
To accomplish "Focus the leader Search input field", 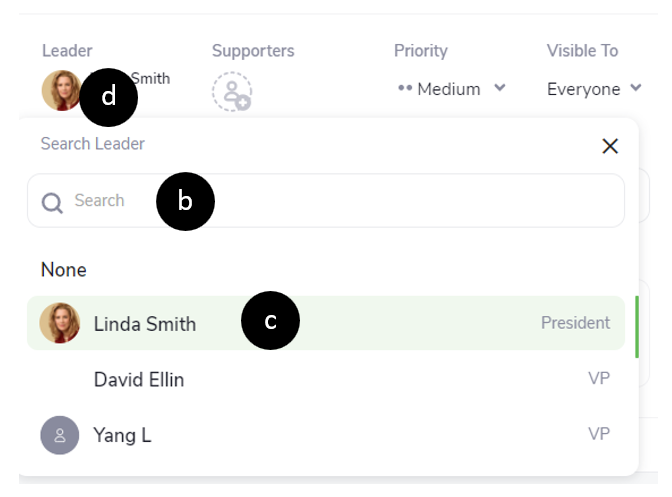I will tap(326, 201).
